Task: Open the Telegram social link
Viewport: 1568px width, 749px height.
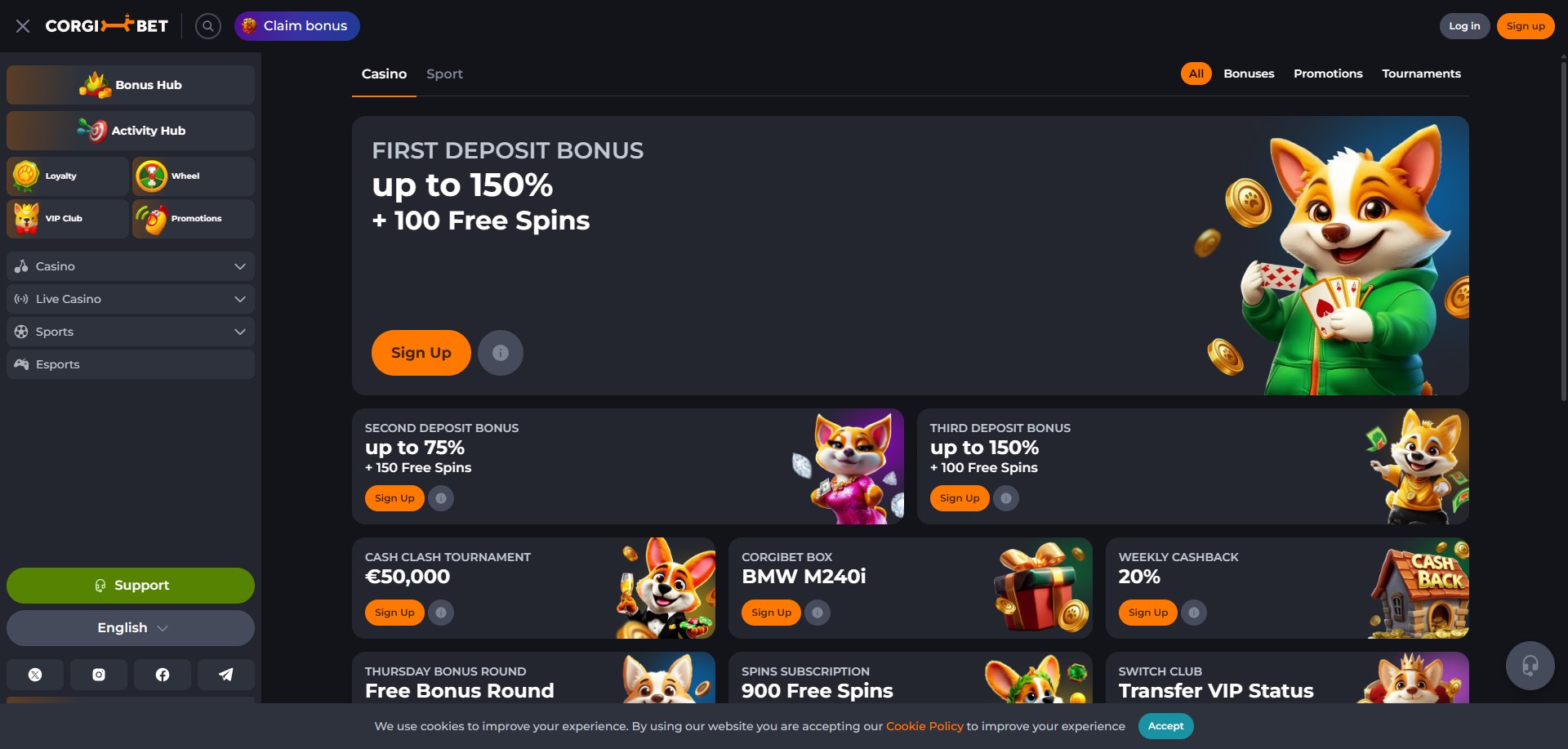Action: pyautogui.click(x=226, y=675)
